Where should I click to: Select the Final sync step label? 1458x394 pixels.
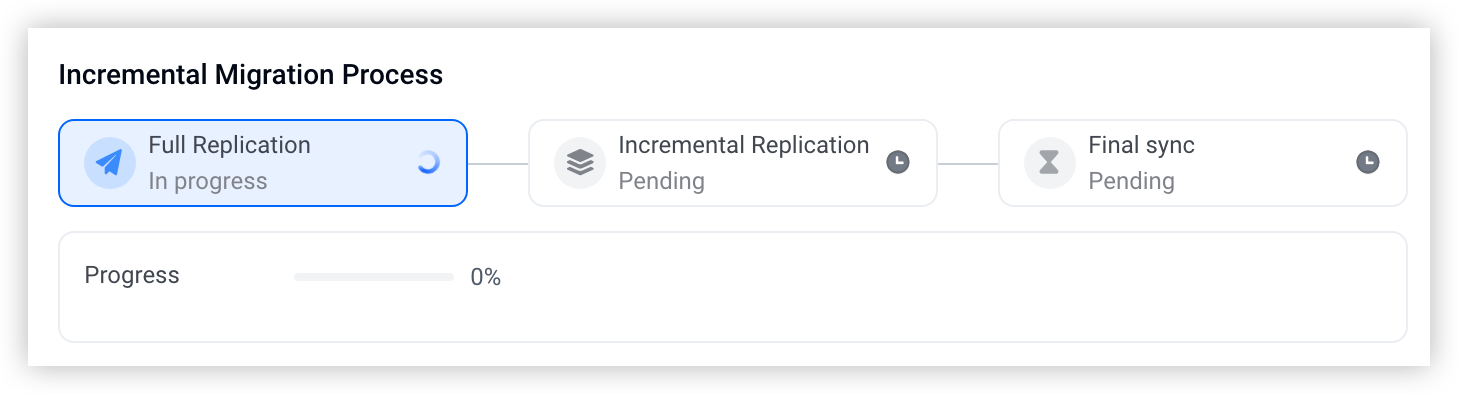click(x=1142, y=145)
